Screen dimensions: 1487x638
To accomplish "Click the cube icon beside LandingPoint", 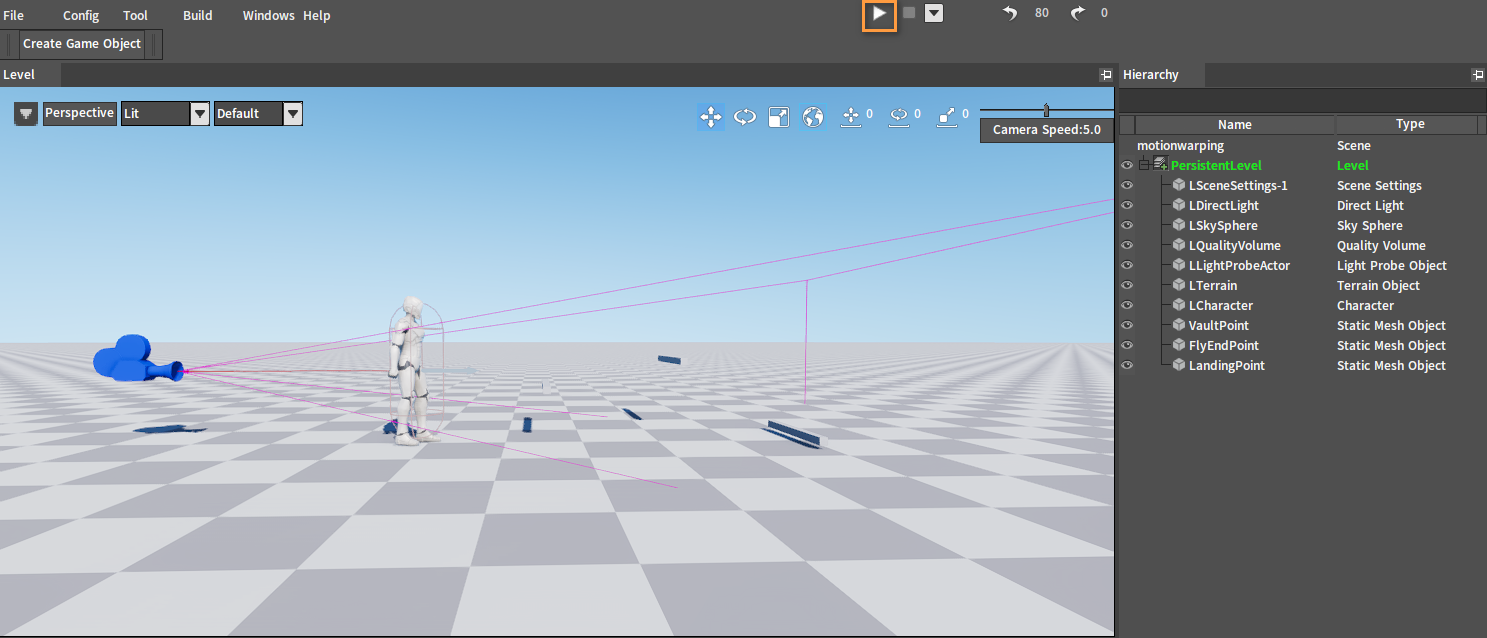I will point(1179,365).
